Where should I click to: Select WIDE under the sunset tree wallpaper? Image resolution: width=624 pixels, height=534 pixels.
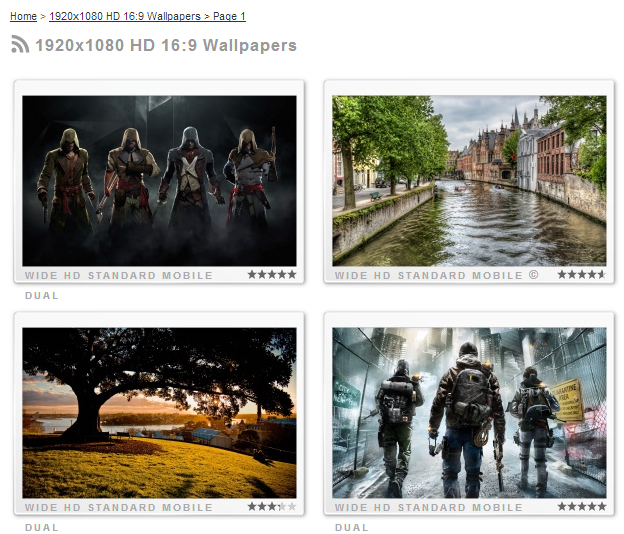(41, 507)
